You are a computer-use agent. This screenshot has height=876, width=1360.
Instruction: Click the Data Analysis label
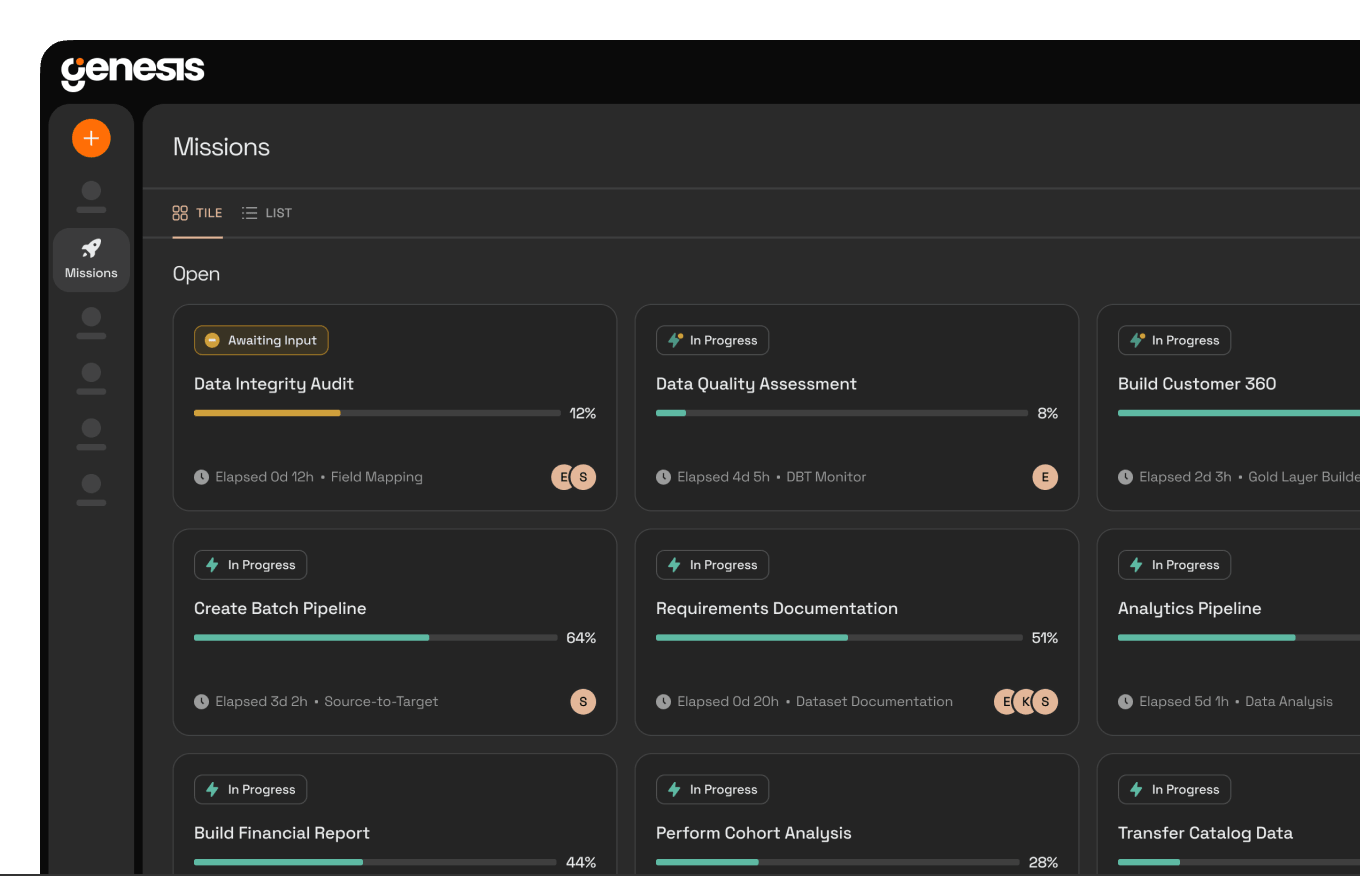pyautogui.click(x=1289, y=702)
